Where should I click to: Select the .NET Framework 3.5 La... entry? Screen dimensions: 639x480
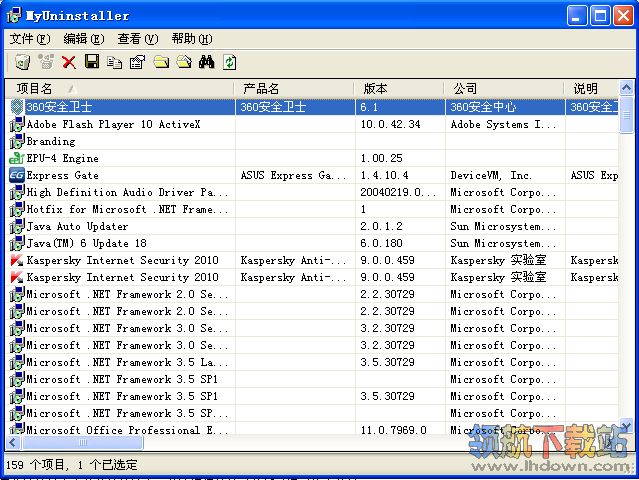[127, 362]
